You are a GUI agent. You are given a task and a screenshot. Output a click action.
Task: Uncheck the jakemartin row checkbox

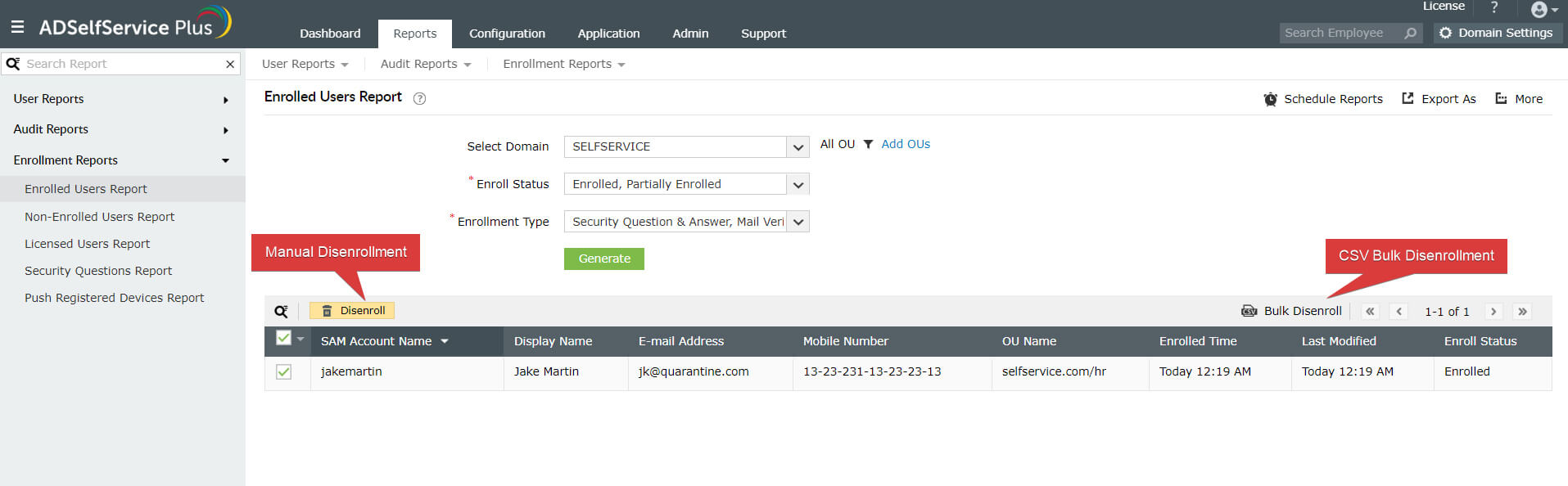click(283, 371)
